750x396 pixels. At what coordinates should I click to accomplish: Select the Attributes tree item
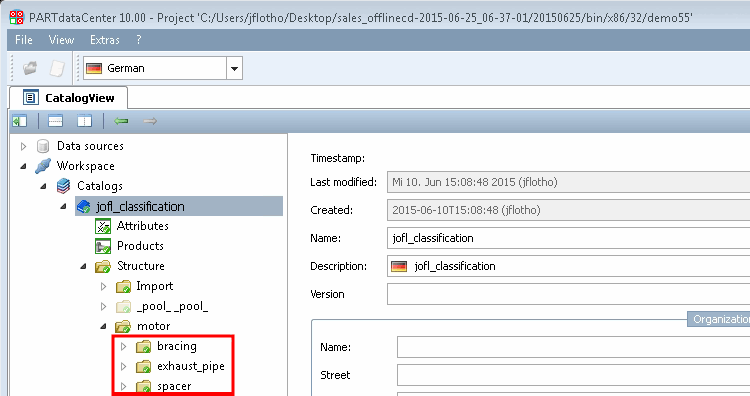143,226
